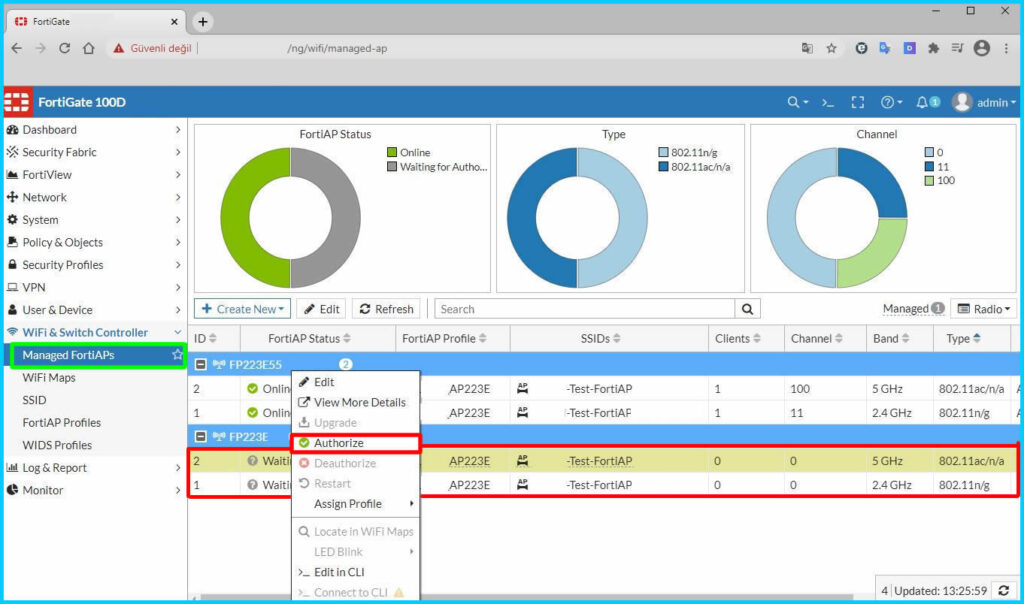
Task: Sort the table by Type
Action: point(964,338)
